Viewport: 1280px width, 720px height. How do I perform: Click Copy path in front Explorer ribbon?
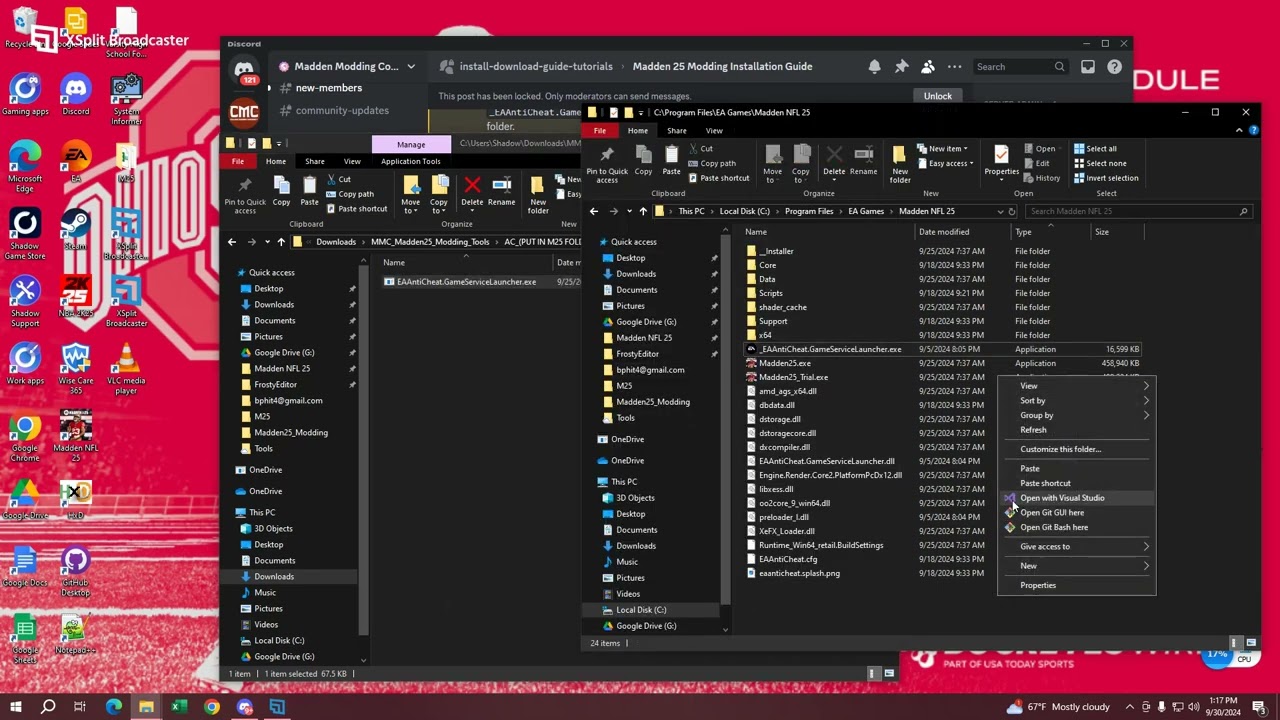pyautogui.click(x=711, y=163)
